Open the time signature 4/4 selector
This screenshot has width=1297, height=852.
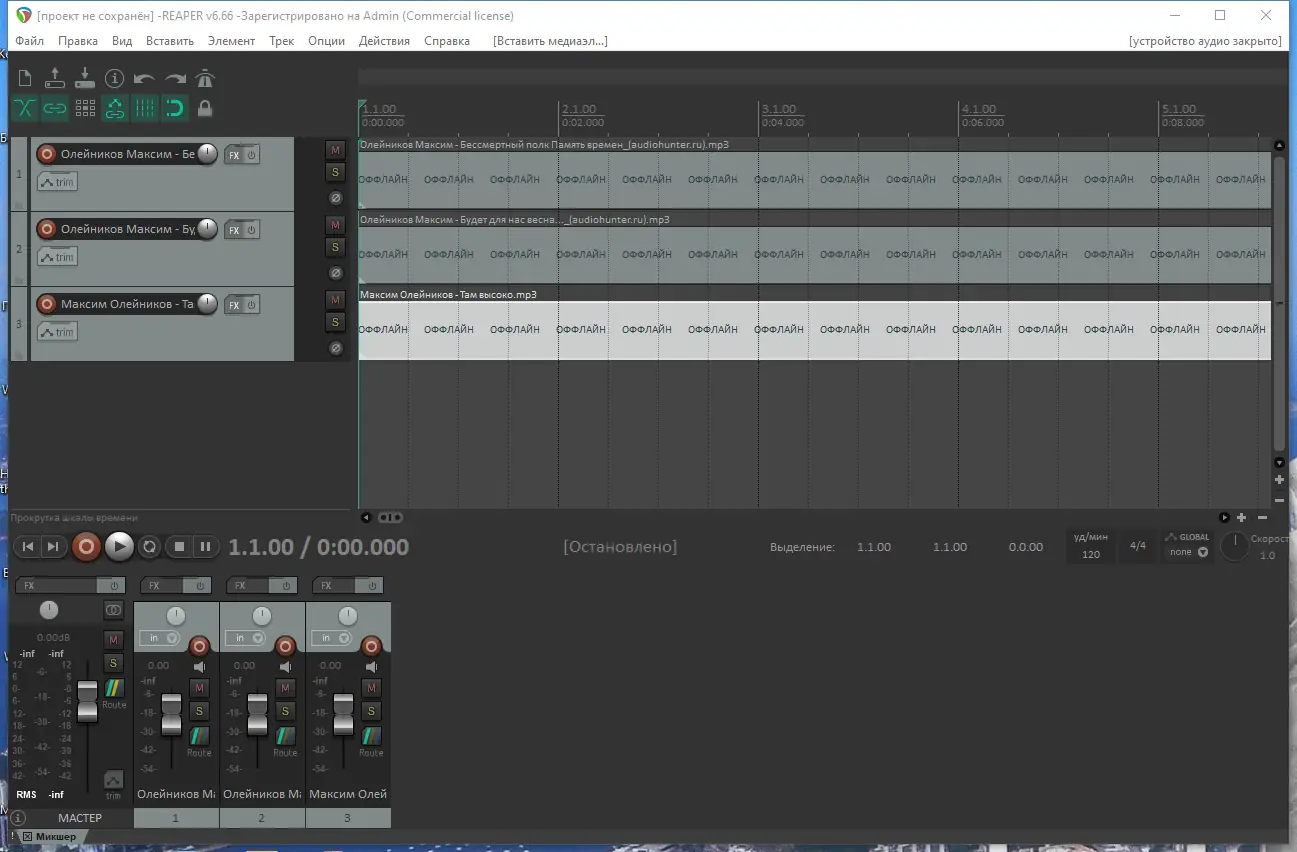click(1138, 546)
